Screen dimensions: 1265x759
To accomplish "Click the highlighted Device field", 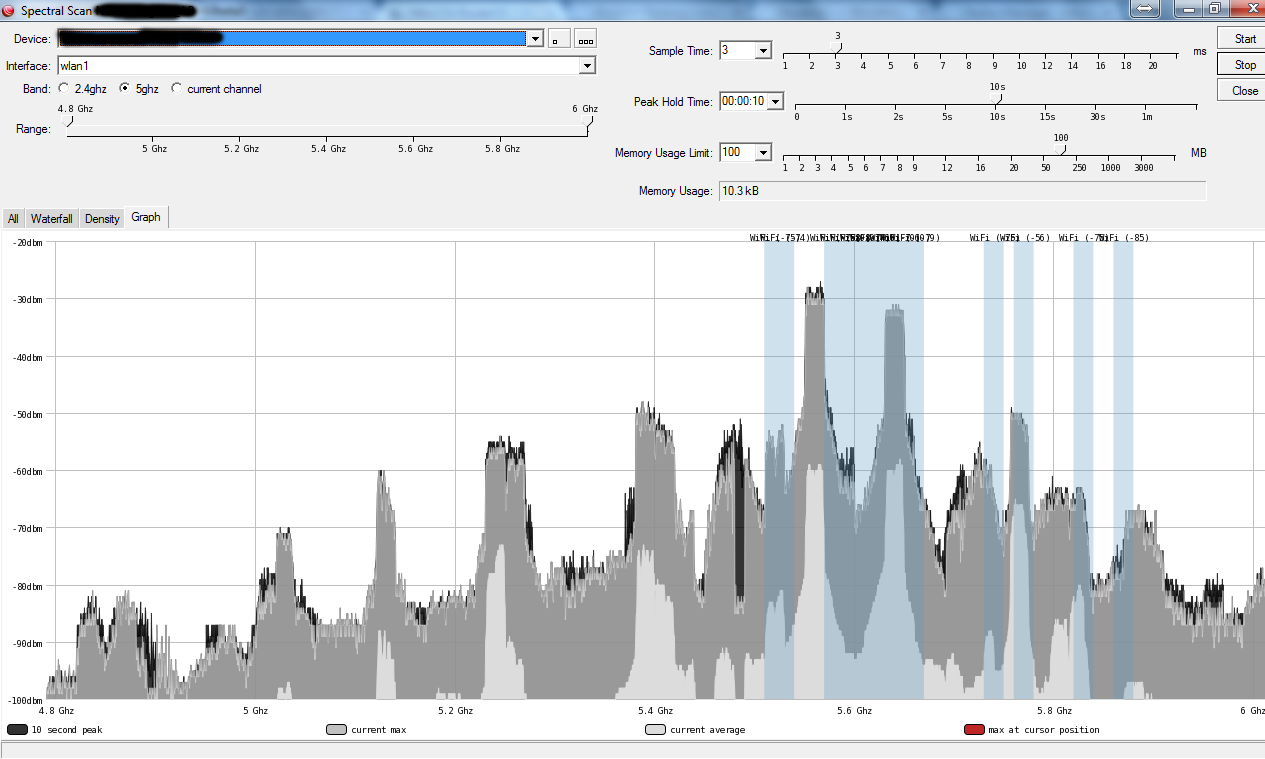I will point(292,38).
